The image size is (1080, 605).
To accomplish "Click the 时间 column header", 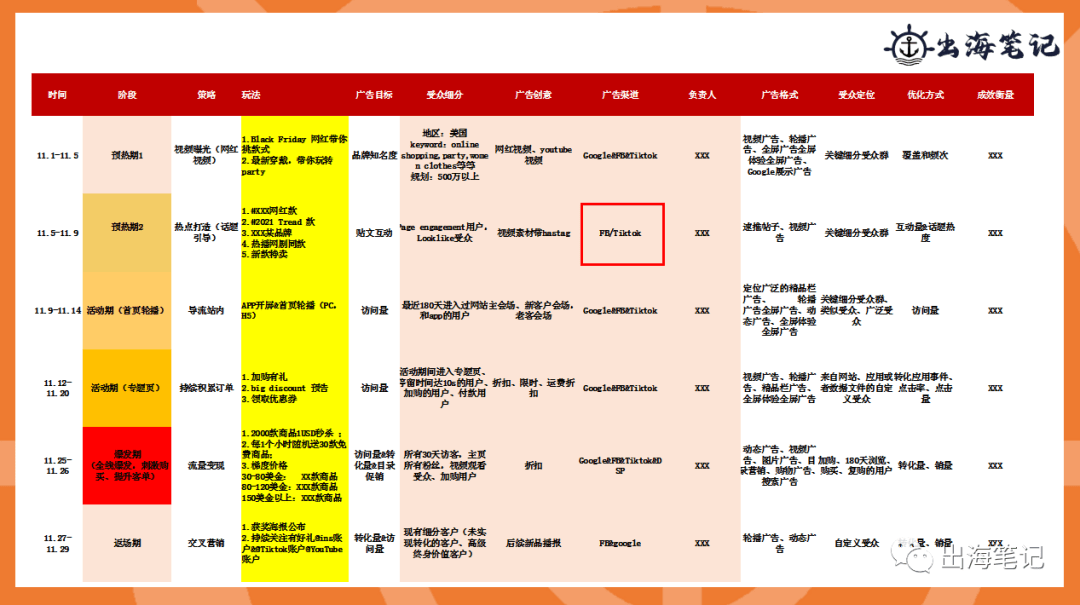I will click(57, 95).
